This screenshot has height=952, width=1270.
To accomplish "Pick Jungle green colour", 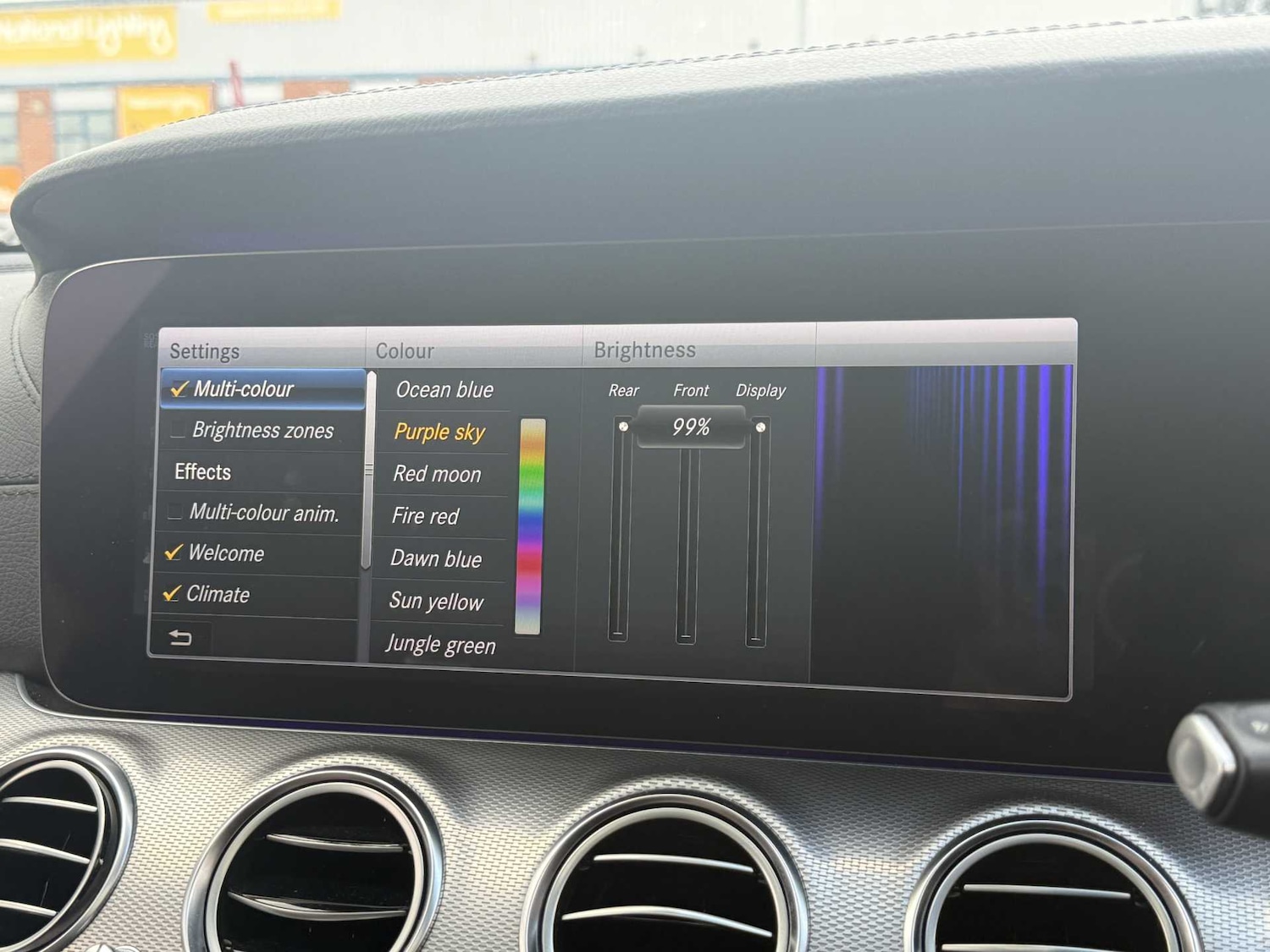I will click(x=440, y=645).
